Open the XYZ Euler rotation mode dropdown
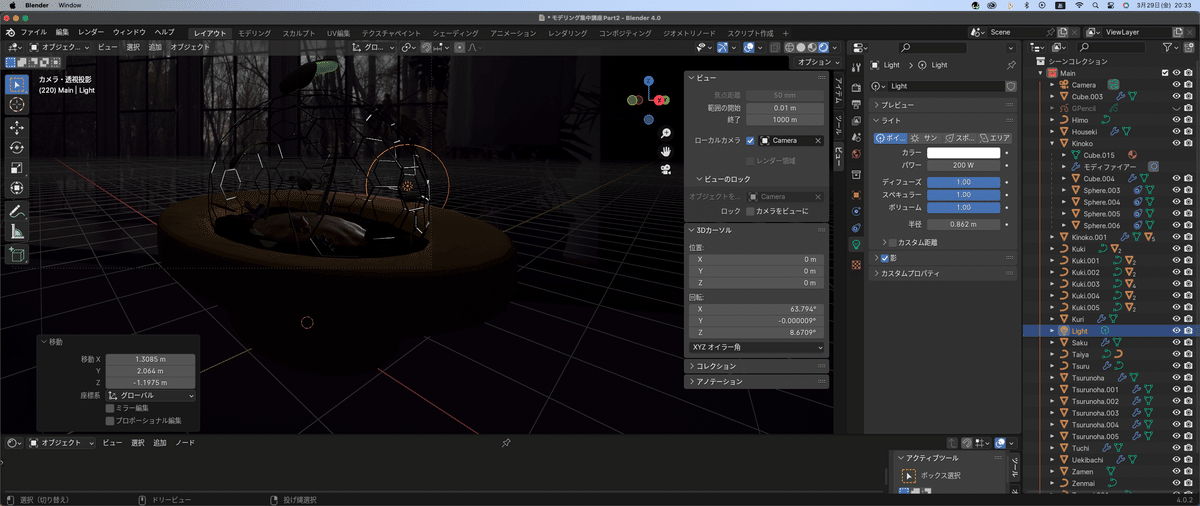 [x=757, y=347]
